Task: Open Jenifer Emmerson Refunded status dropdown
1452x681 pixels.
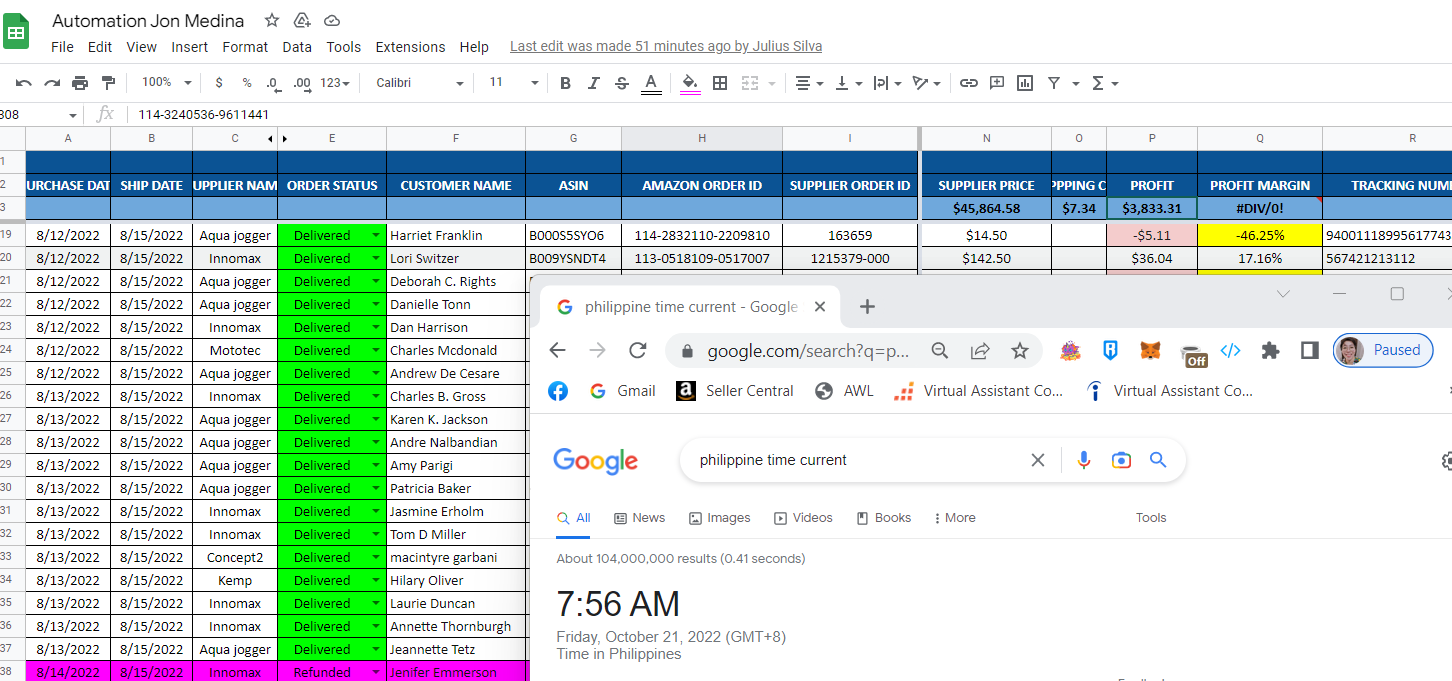Action: tap(376, 673)
